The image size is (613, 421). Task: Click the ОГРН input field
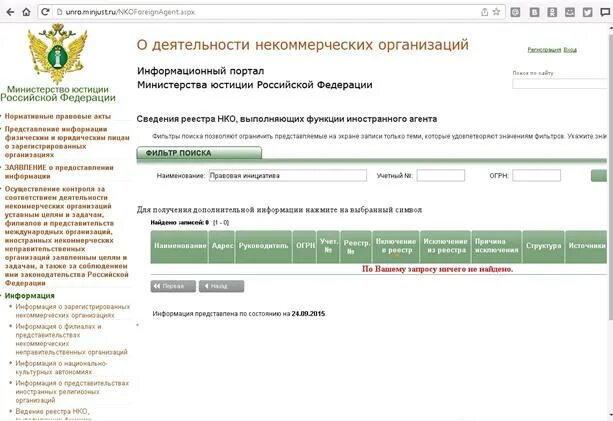pyautogui.click(x=536, y=176)
